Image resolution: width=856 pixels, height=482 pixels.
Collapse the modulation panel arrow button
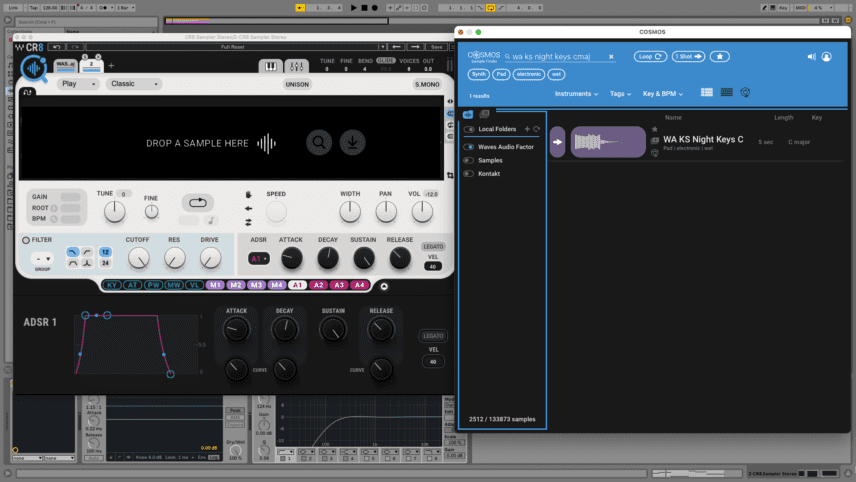coord(384,286)
